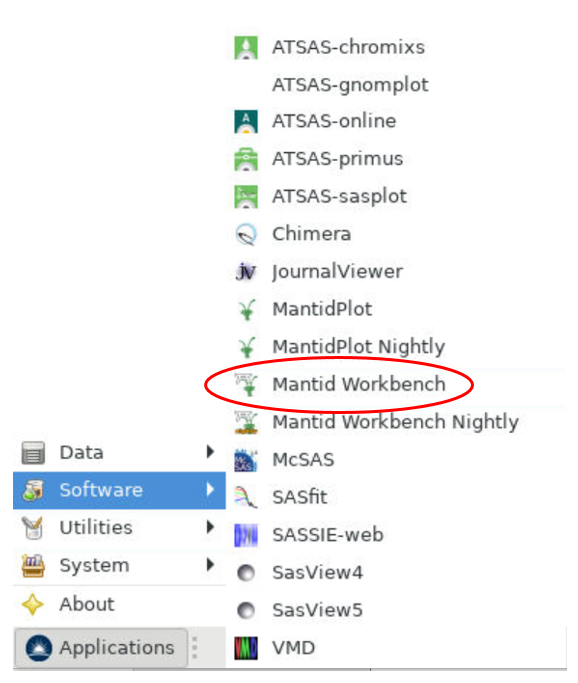Click the Applications panel button
The height and width of the screenshot is (683, 578).
point(101,648)
